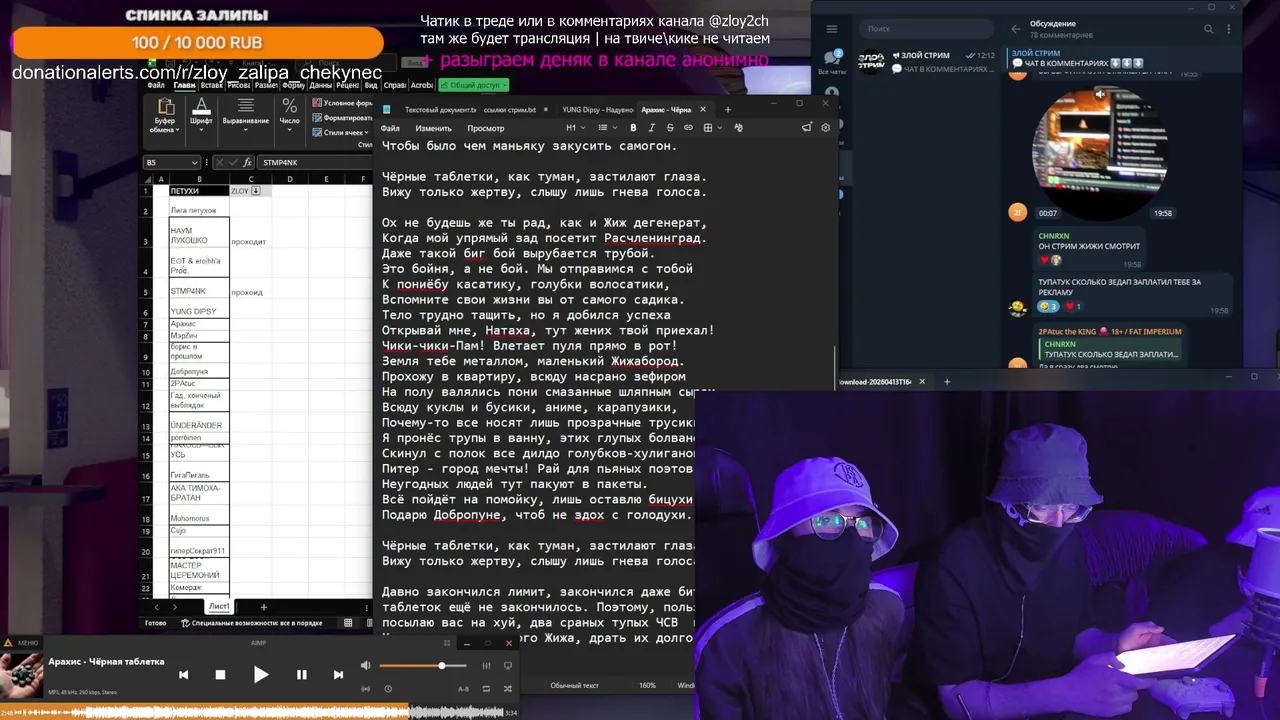Clear formatting in Notepad toolbar
The image size is (1280, 720).
pyautogui.click(x=739, y=128)
